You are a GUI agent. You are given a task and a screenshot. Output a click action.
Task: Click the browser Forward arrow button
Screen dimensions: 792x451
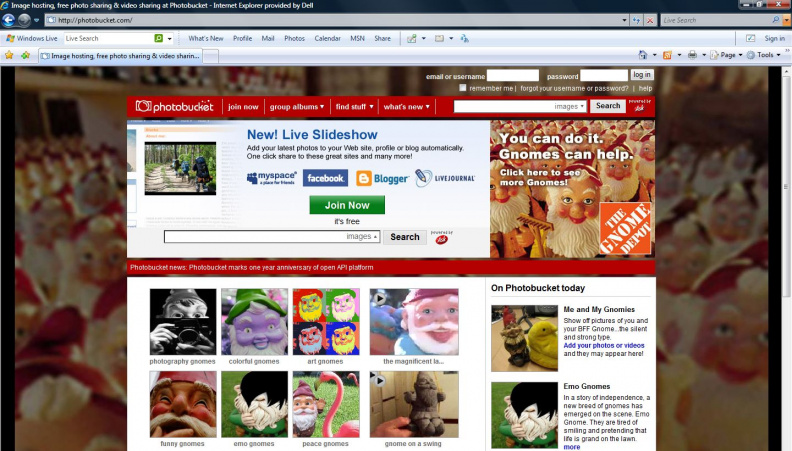tap(24, 20)
